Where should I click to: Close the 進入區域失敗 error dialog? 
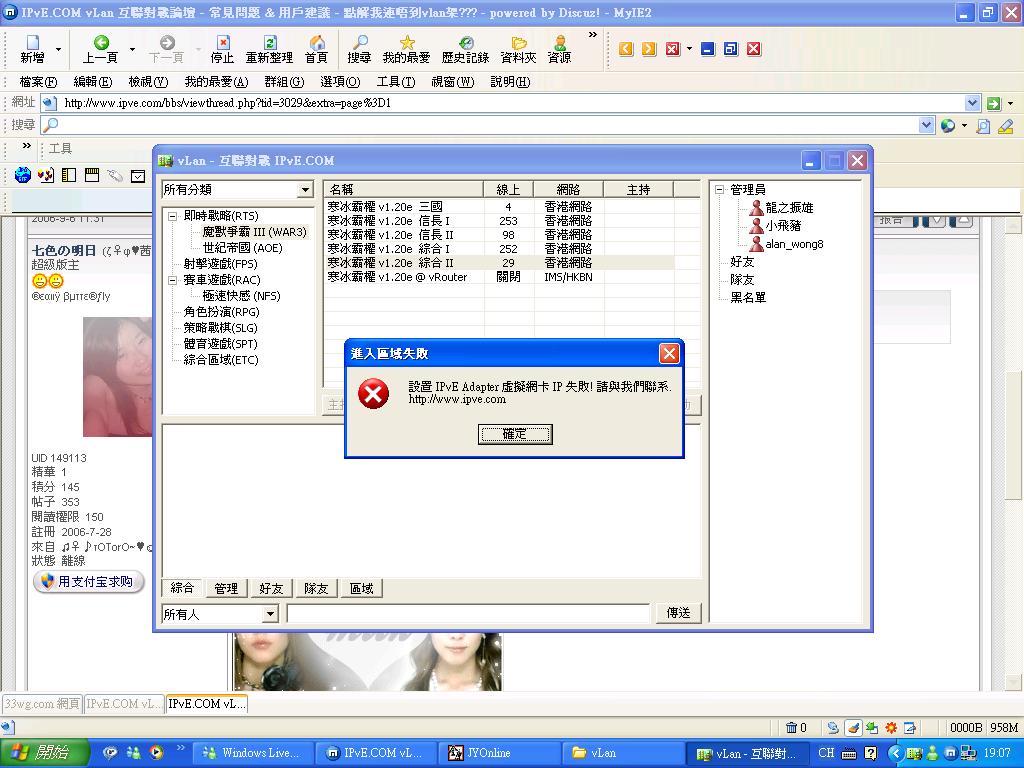pos(669,353)
